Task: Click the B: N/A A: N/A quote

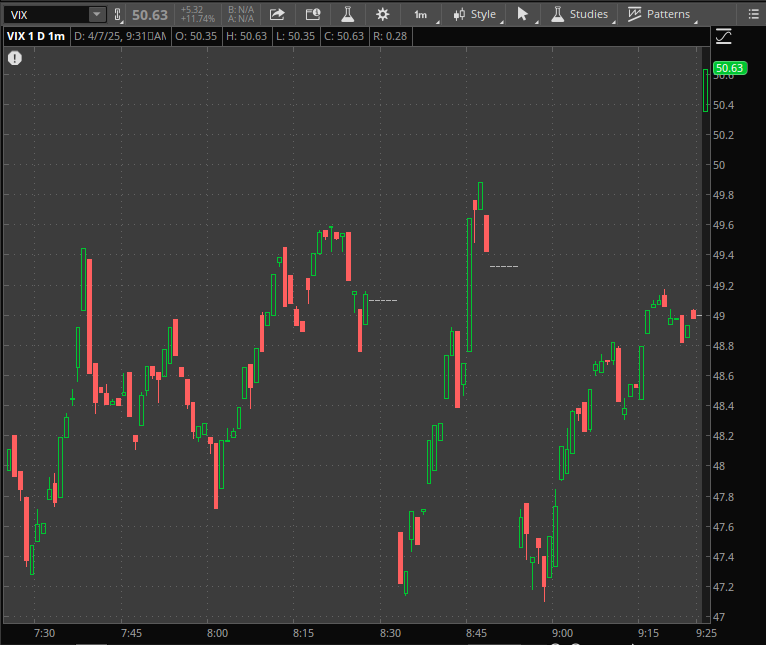Action: pos(241,15)
